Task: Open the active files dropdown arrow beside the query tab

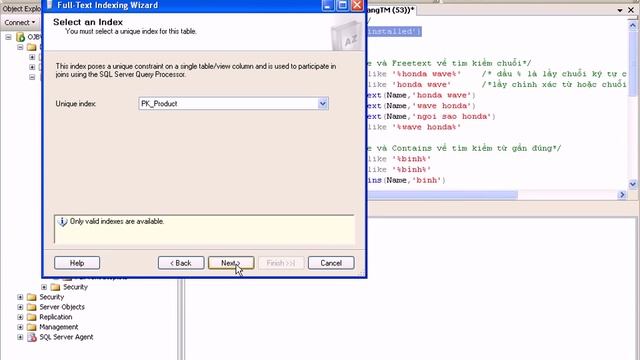Action: (620, 10)
